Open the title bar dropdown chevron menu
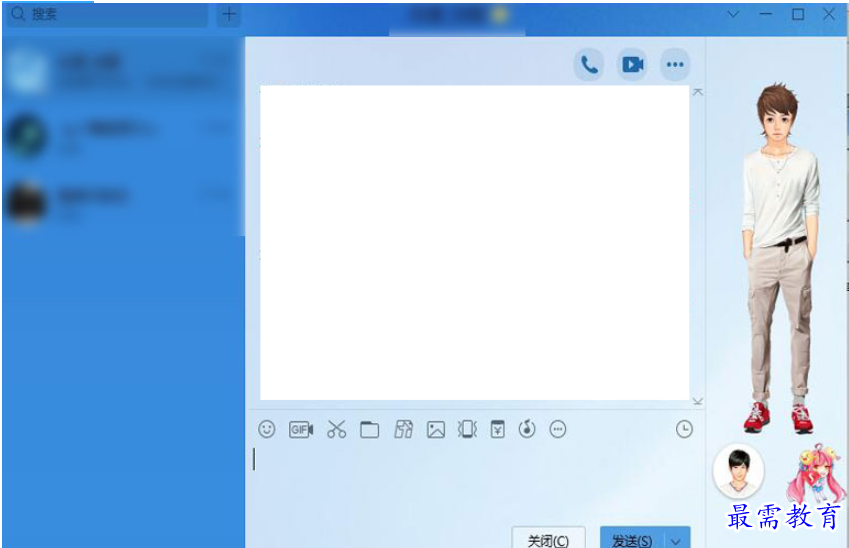The image size is (849, 548). 733,14
